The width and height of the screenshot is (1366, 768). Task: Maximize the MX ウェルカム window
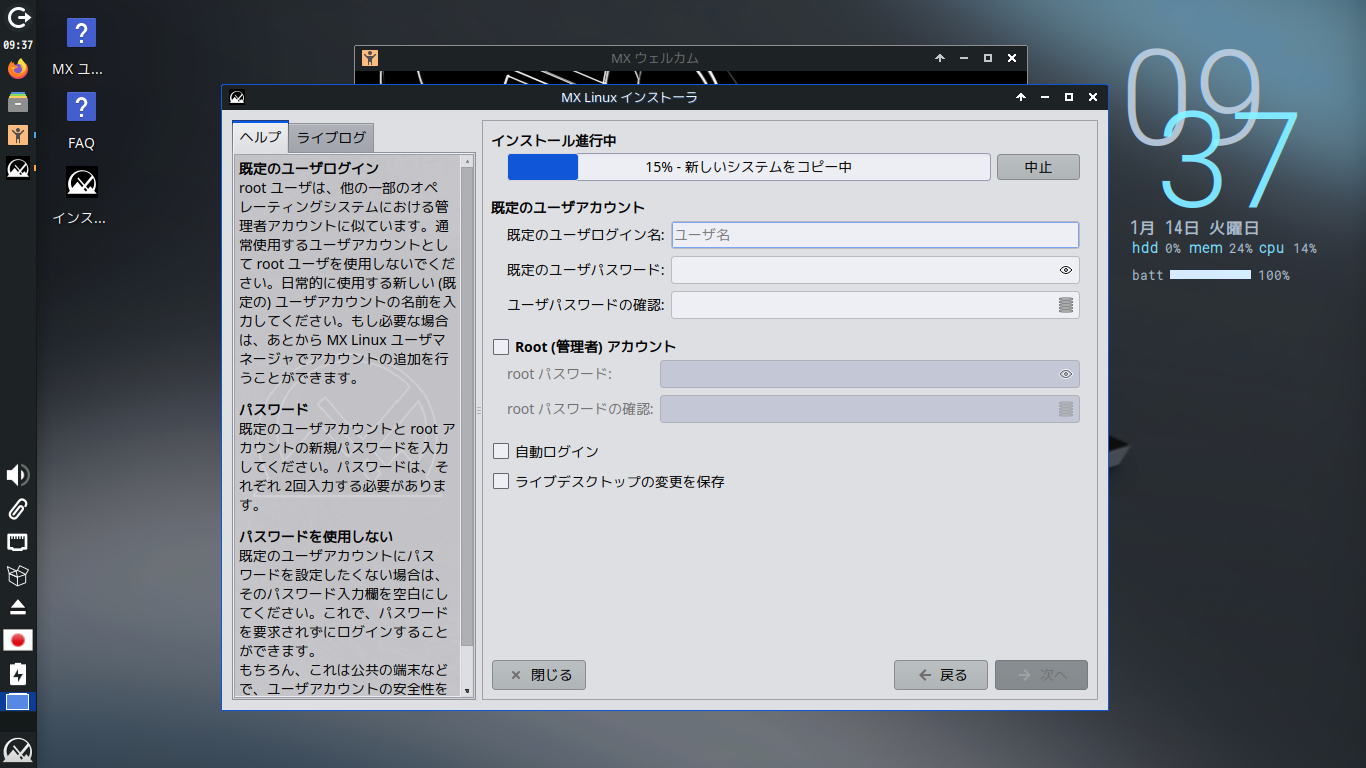(988, 58)
